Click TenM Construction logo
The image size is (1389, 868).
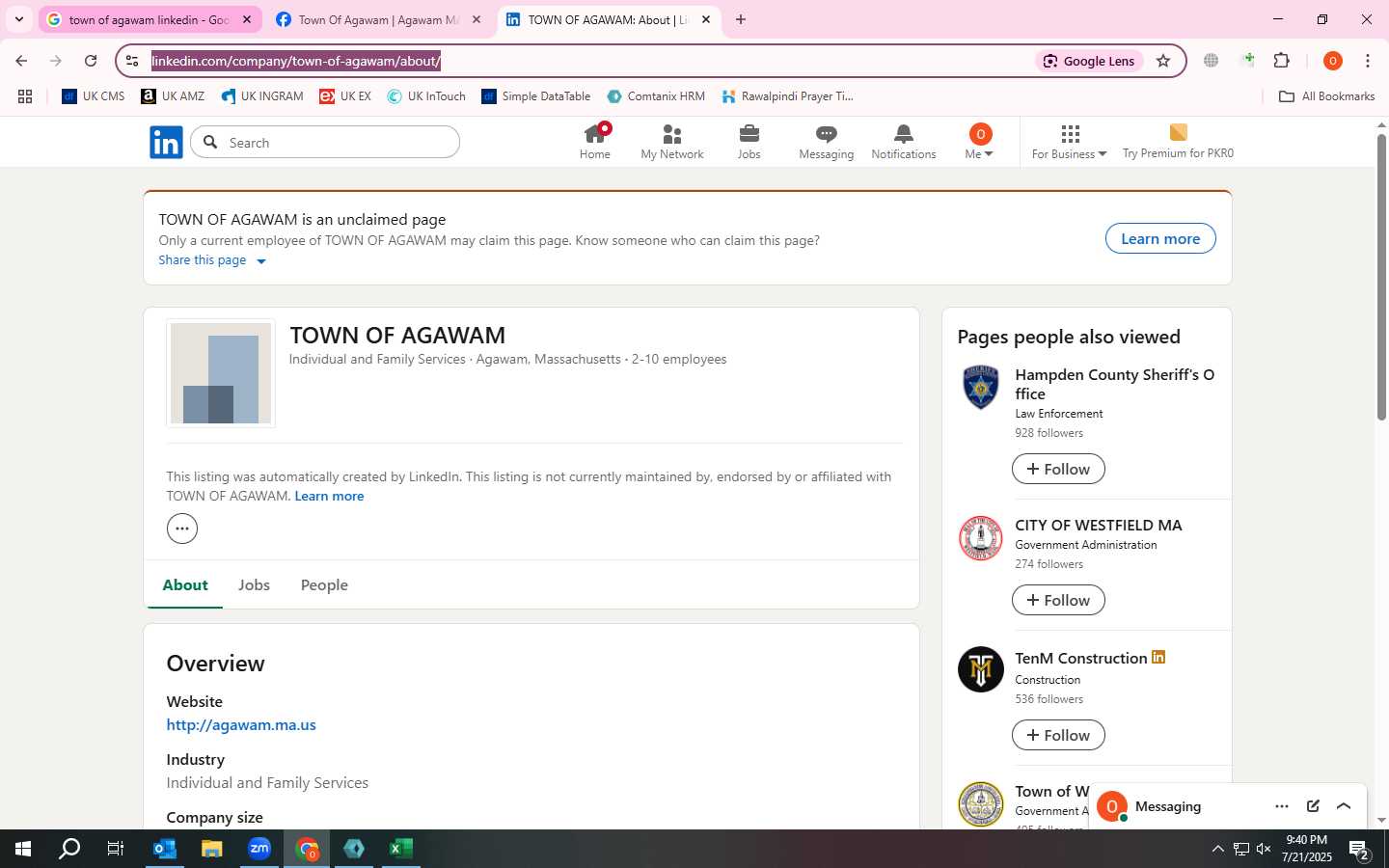(x=981, y=669)
